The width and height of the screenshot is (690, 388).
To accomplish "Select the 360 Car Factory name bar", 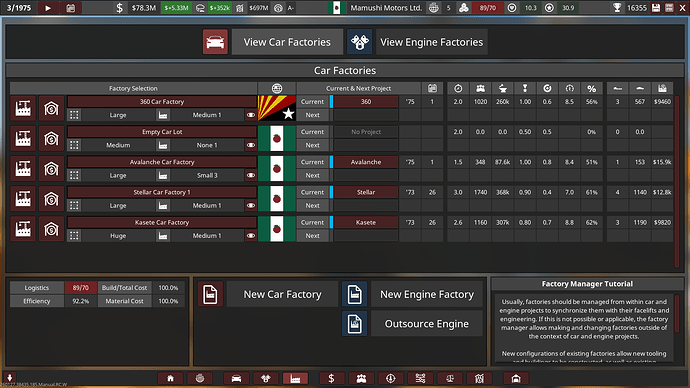I will [162, 102].
